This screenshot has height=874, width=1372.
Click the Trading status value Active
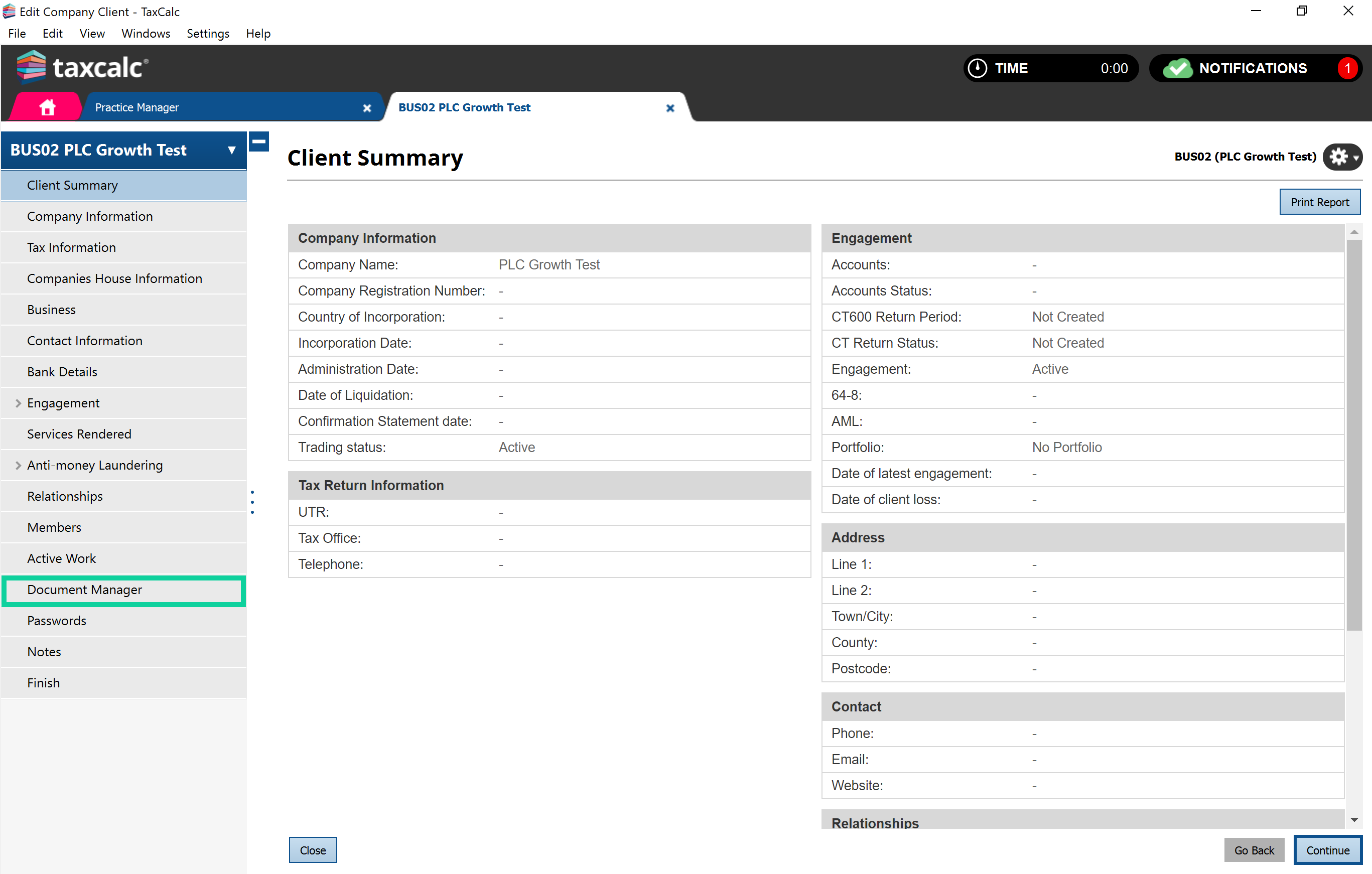coord(517,448)
